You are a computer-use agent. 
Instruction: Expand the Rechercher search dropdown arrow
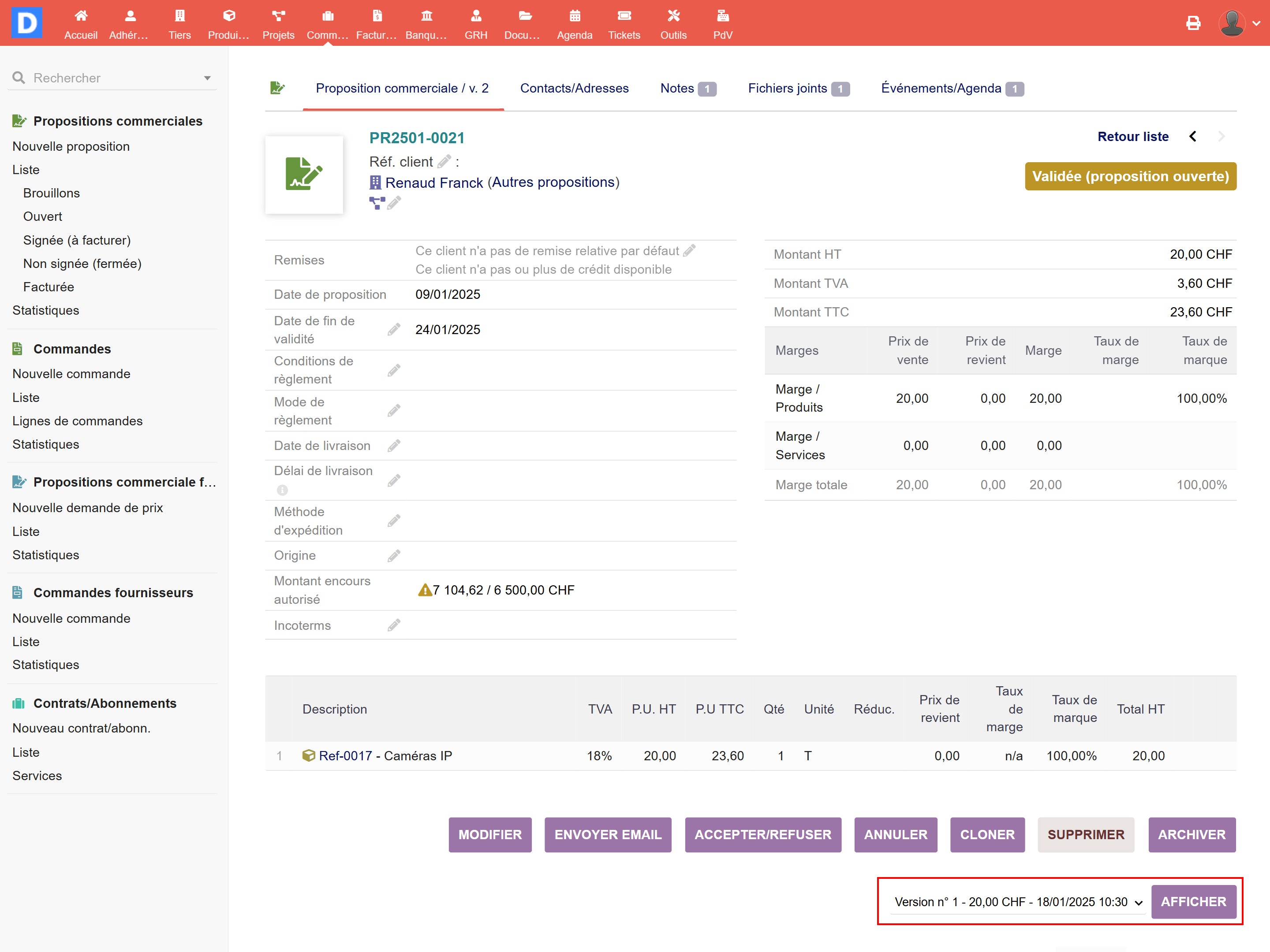tap(207, 78)
